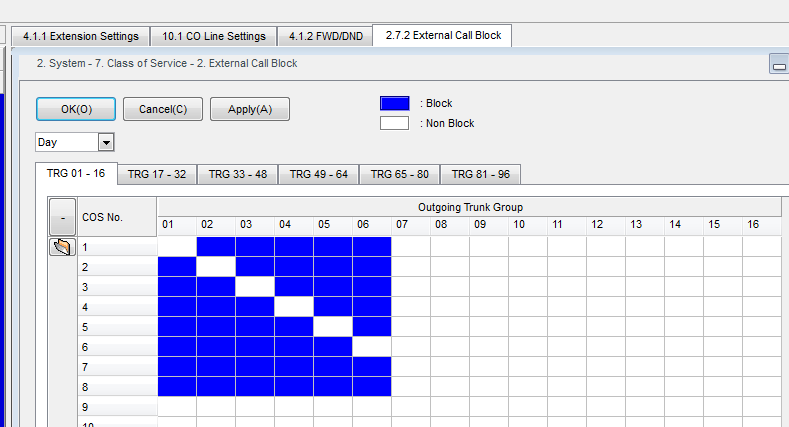This screenshot has width=789, height=427.
Task: Show the TRG 65 - 80 tab
Action: pos(400,175)
